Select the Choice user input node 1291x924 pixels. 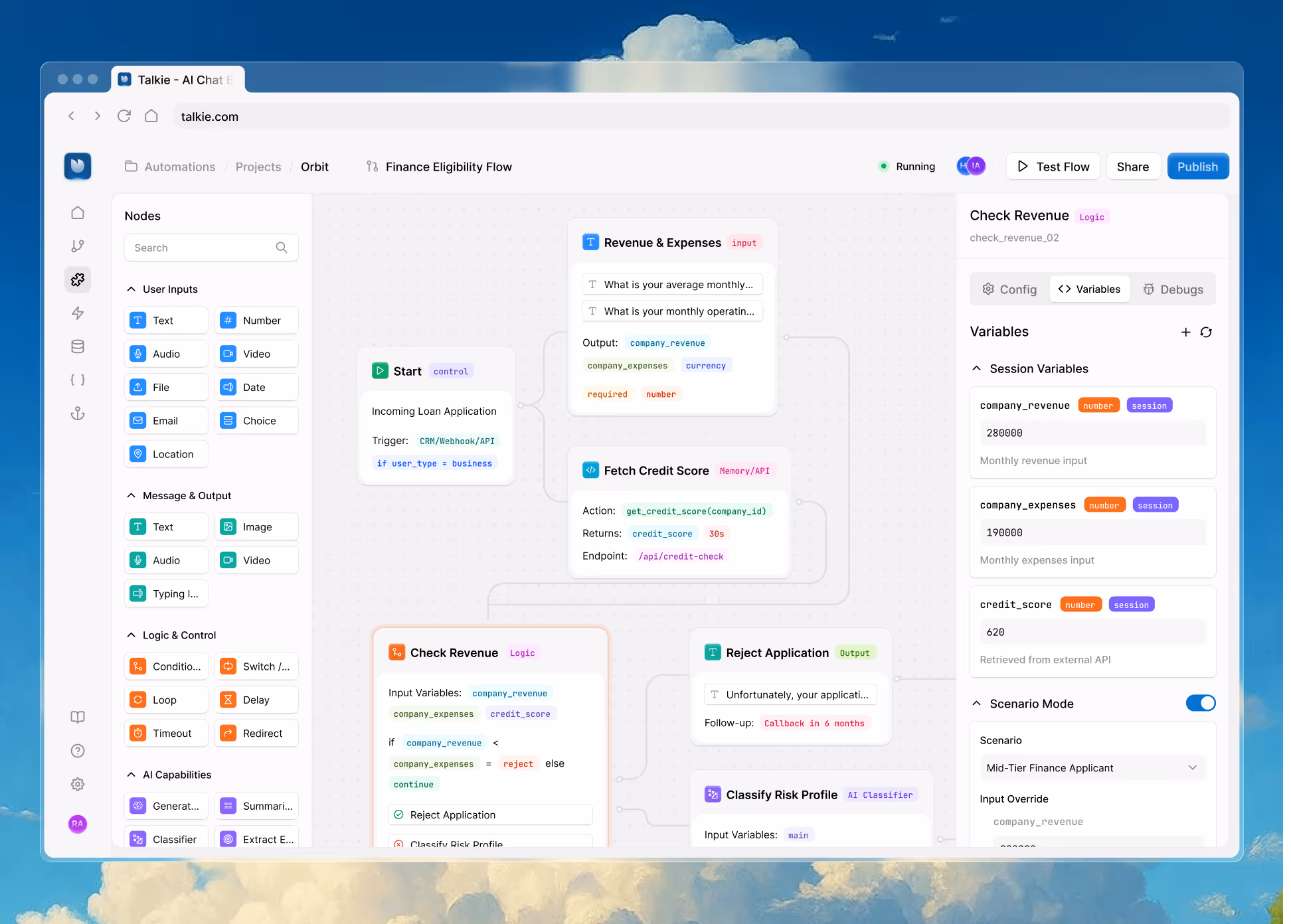256,421
